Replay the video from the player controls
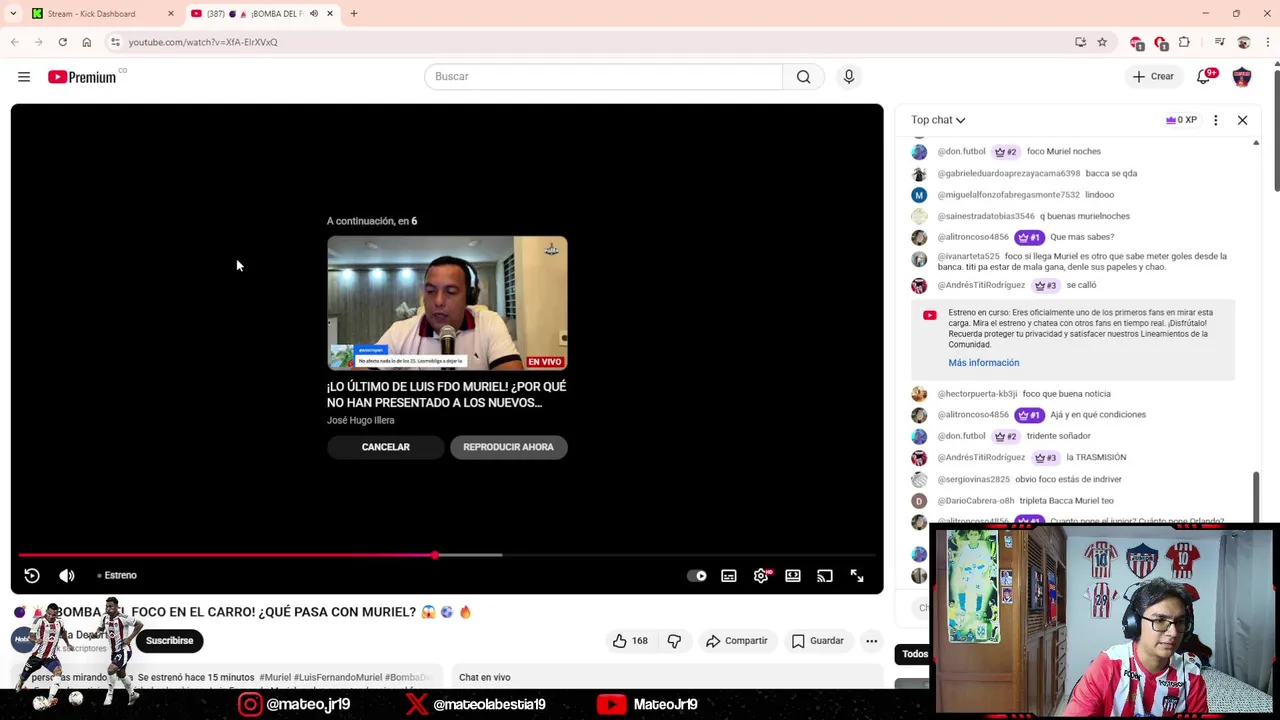The width and height of the screenshot is (1280, 720). tap(32, 575)
